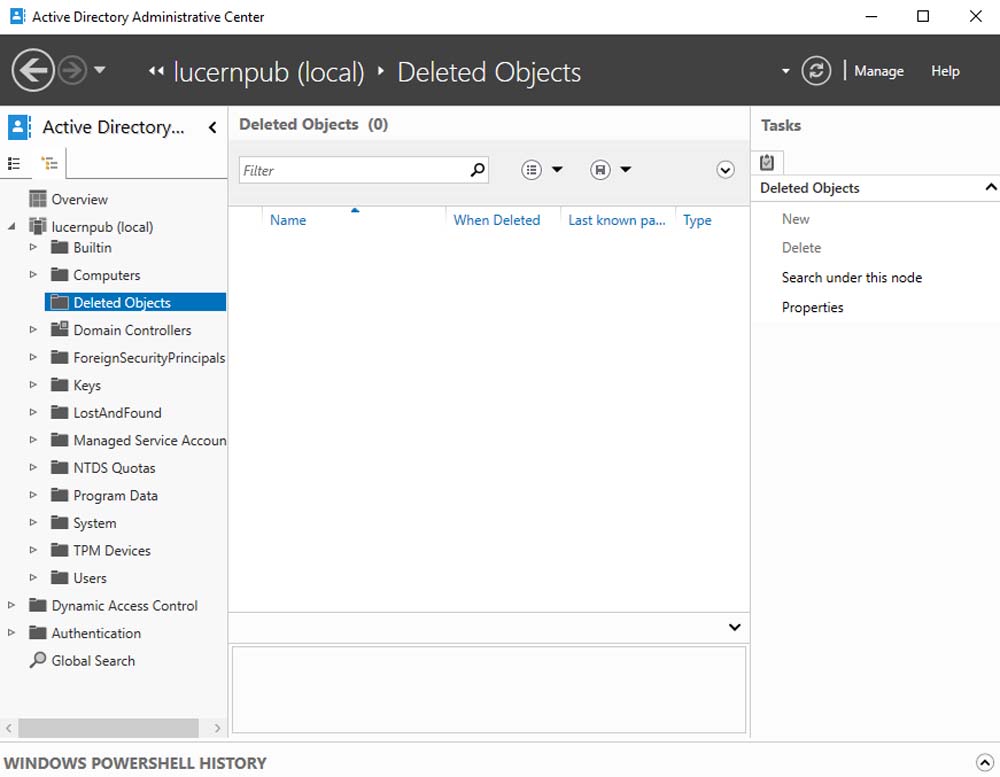Viewport: 1000px width, 777px height.
Task: Click the refresh icon in header
Action: (816, 71)
